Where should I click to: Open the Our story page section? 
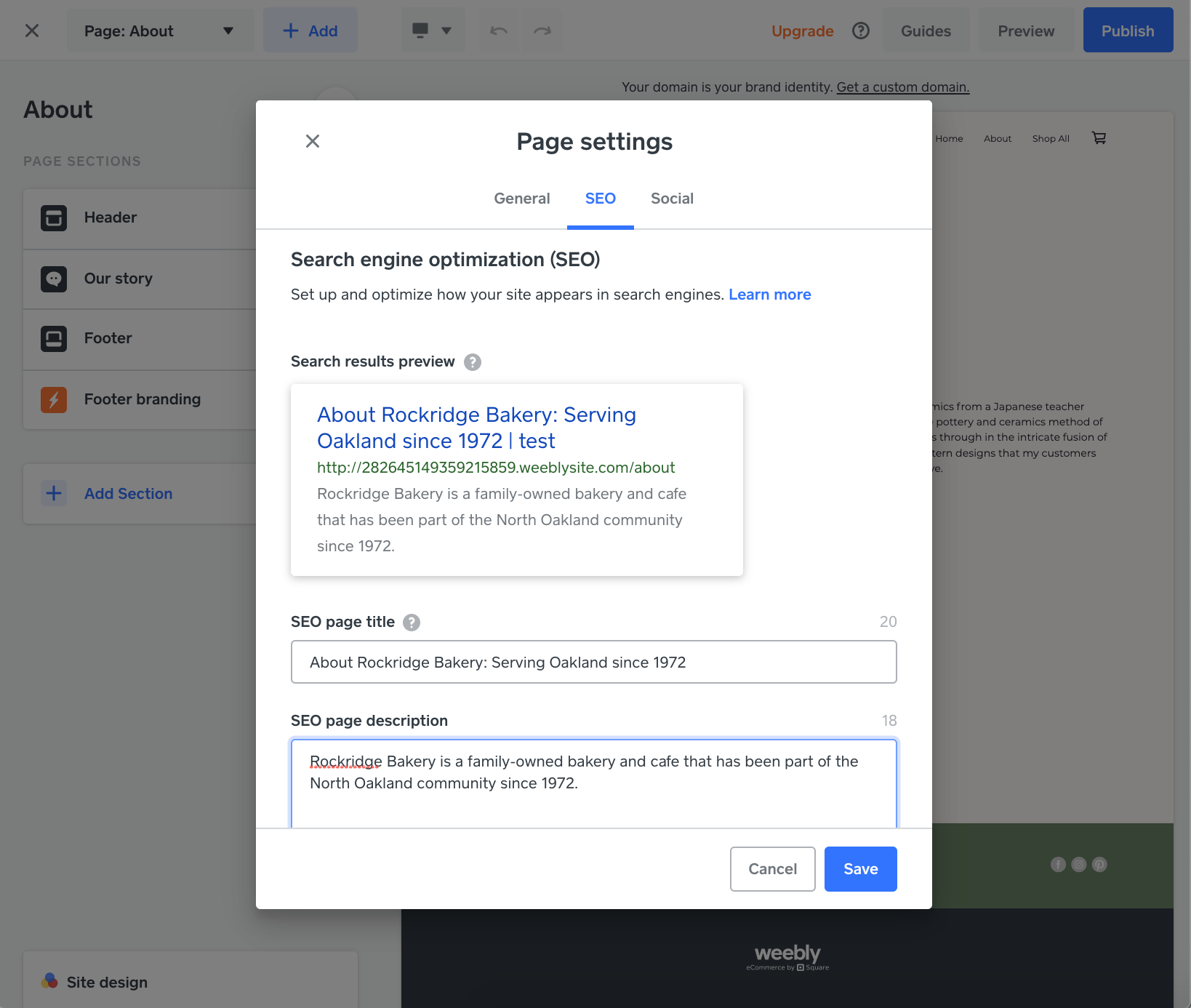140,279
